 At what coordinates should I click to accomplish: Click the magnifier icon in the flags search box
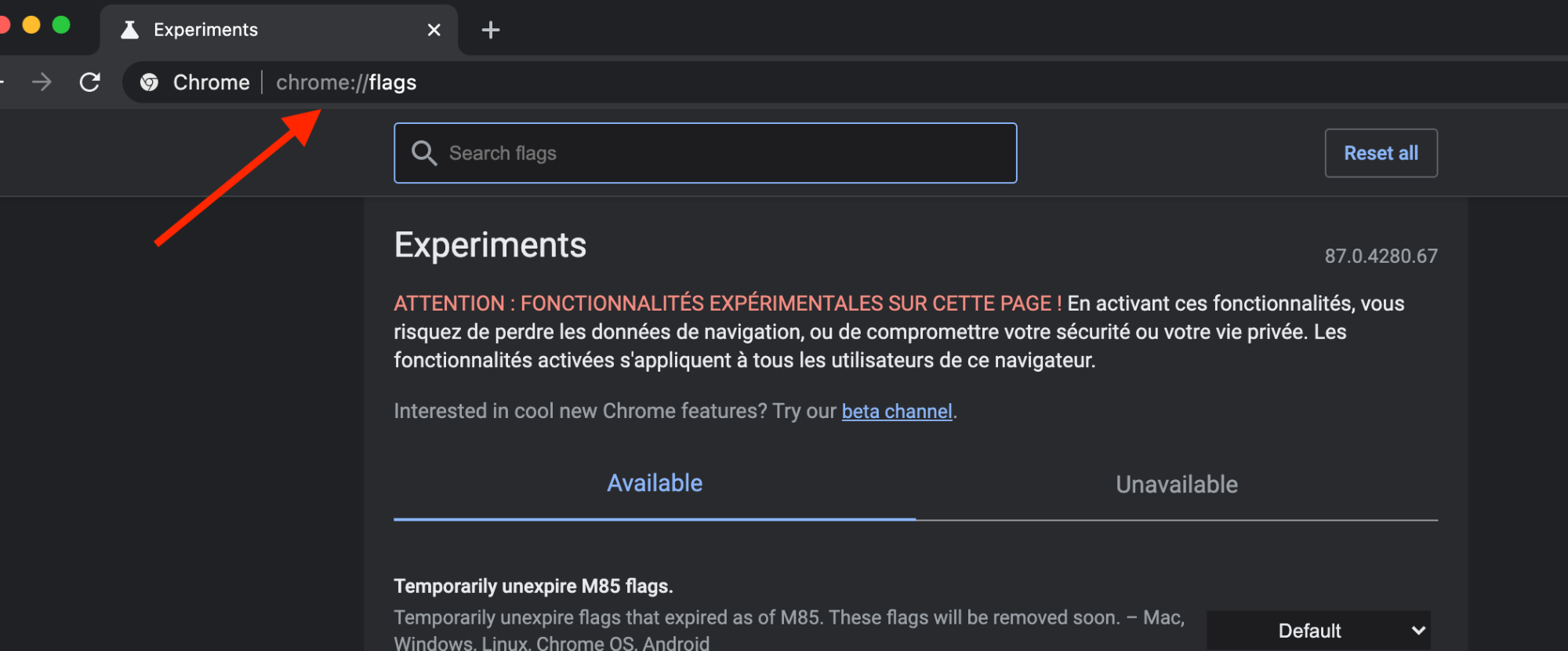(424, 153)
